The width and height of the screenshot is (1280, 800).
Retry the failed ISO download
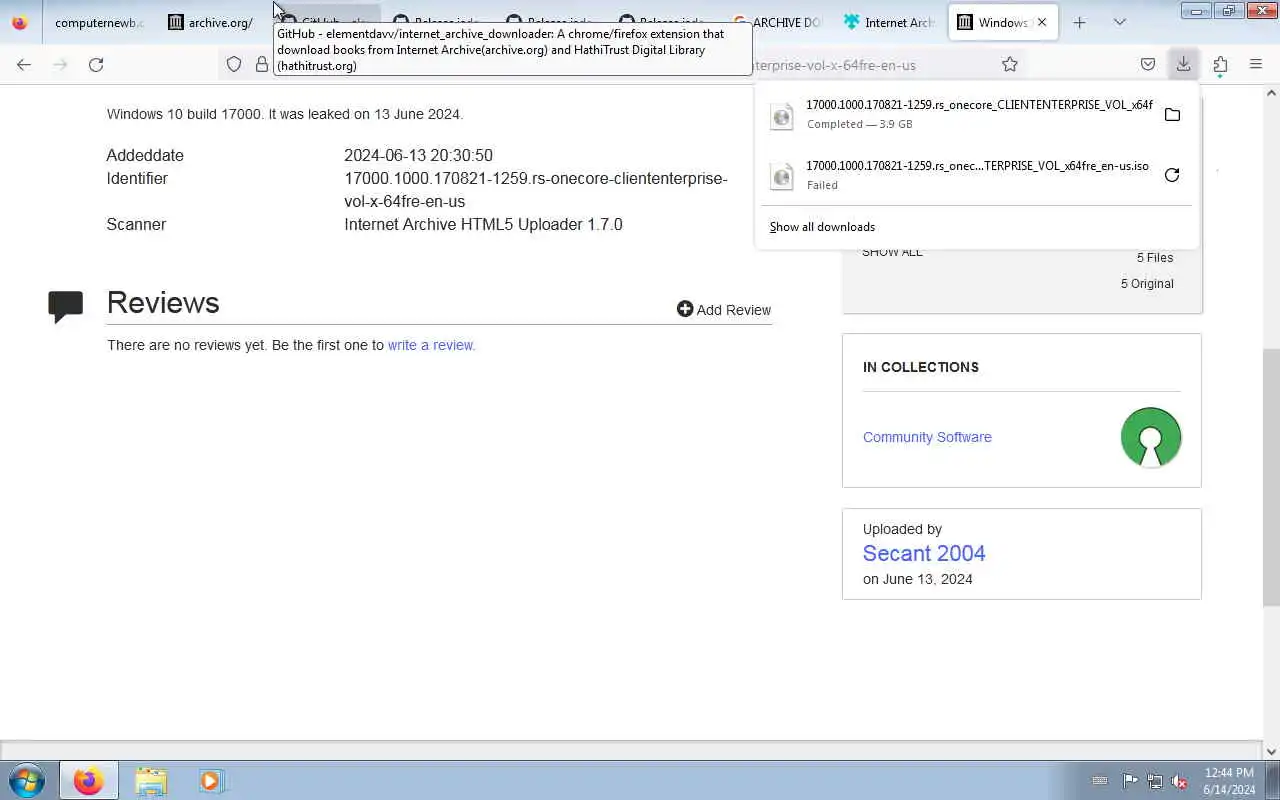[1172, 175]
